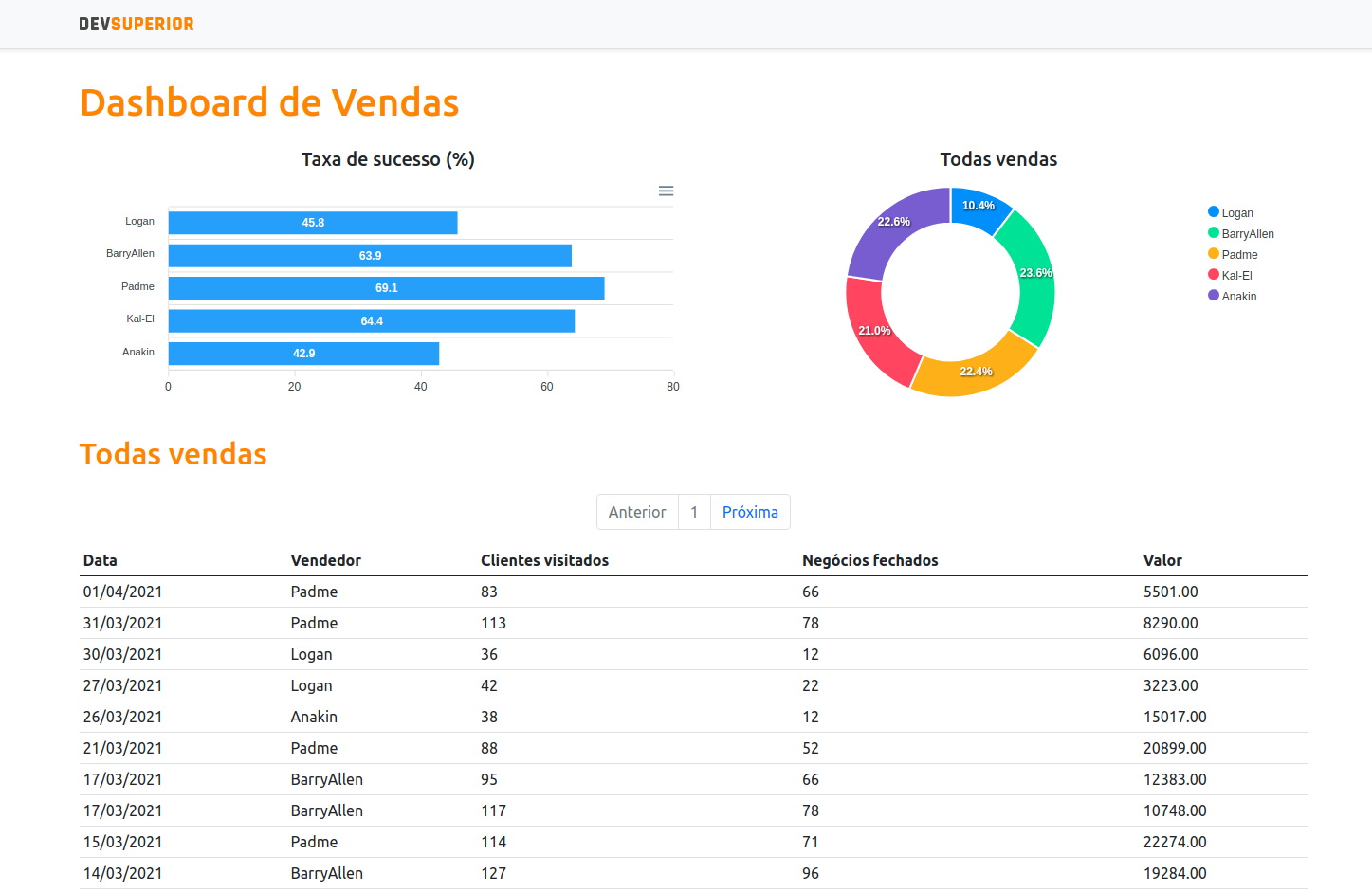
Task: Click the Anterior pagination button
Action: click(637, 512)
